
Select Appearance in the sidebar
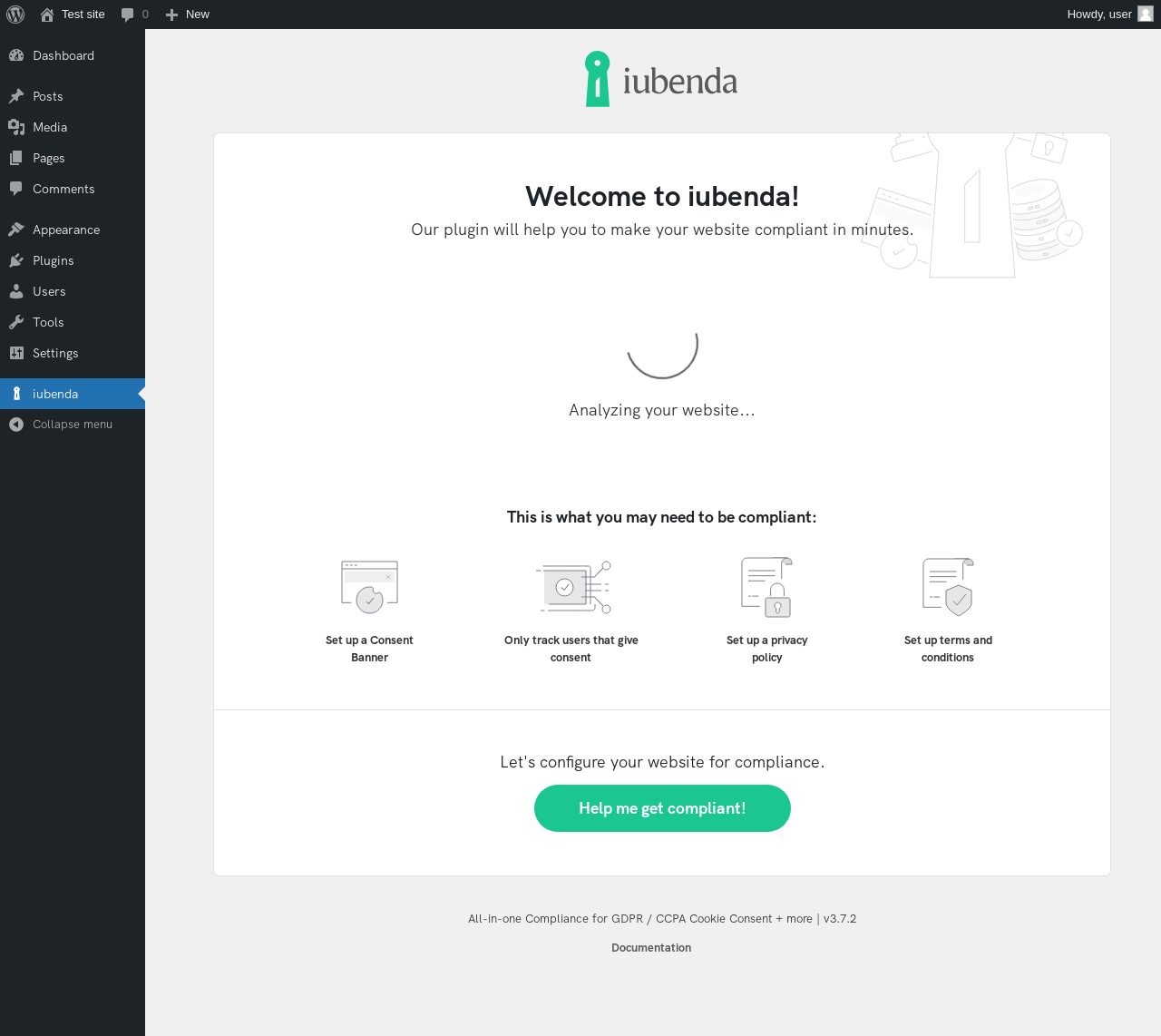pos(73,230)
